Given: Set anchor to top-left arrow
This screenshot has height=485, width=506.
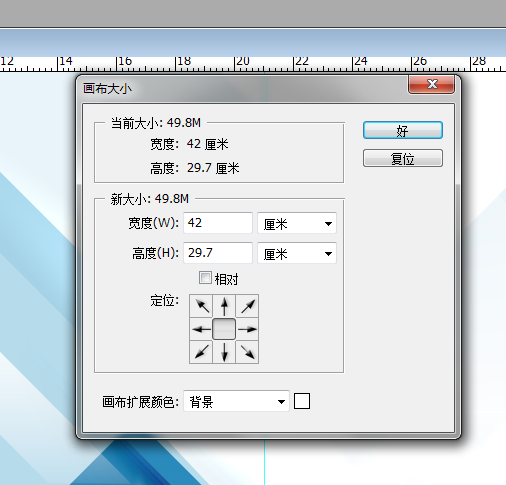Looking at the screenshot, I should 201,306.
